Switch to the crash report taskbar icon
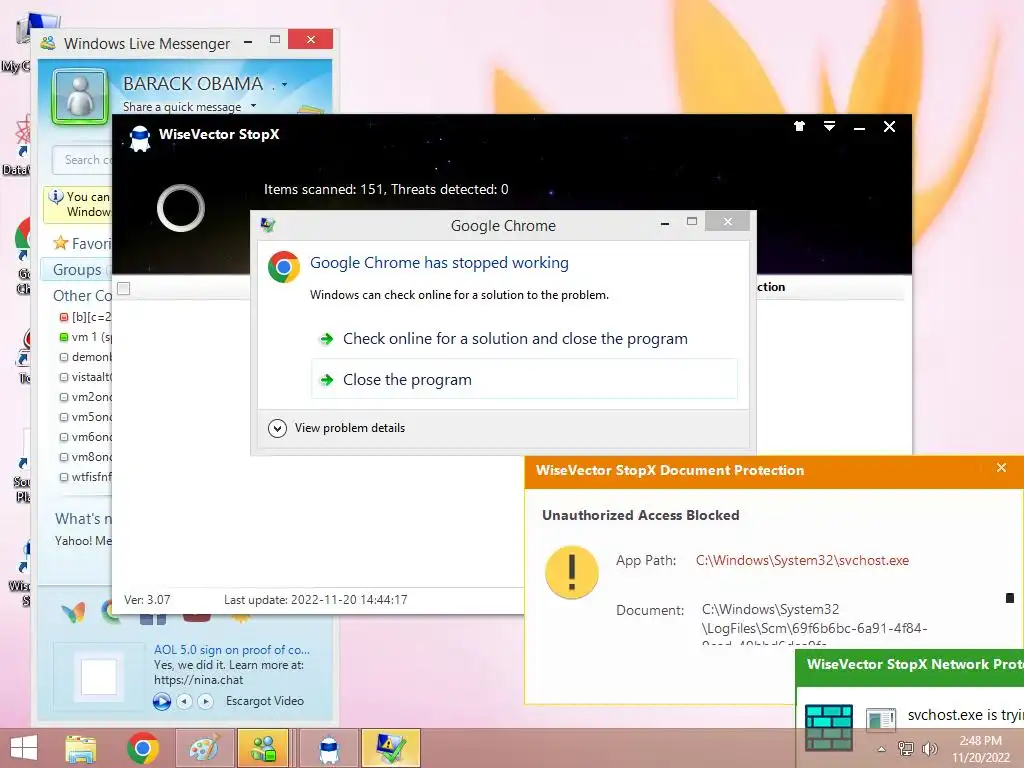Image resolution: width=1024 pixels, height=768 pixels. (391, 748)
